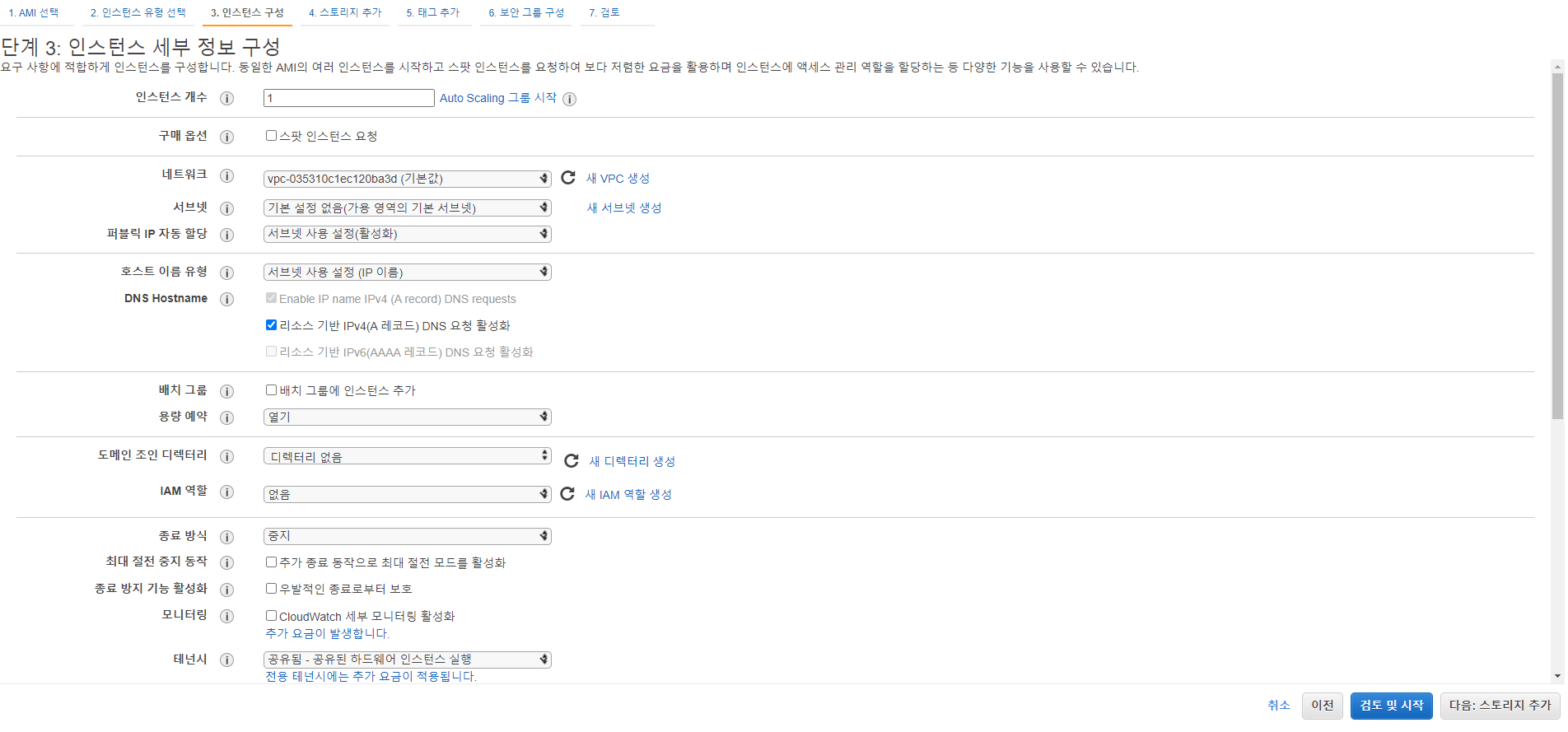The width and height of the screenshot is (1568, 732).
Task: Enable CloudWatch 세부 모니터링 활성화
Action: coord(271,616)
